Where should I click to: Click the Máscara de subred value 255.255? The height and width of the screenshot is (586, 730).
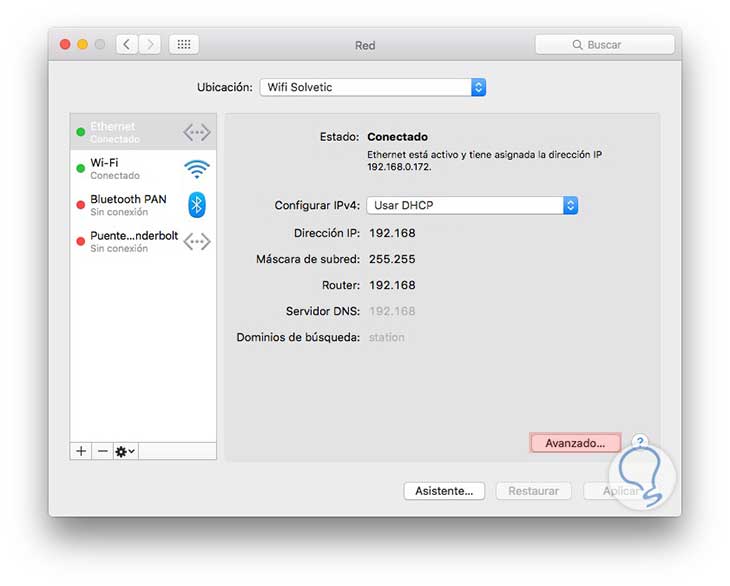(x=392, y=259)
